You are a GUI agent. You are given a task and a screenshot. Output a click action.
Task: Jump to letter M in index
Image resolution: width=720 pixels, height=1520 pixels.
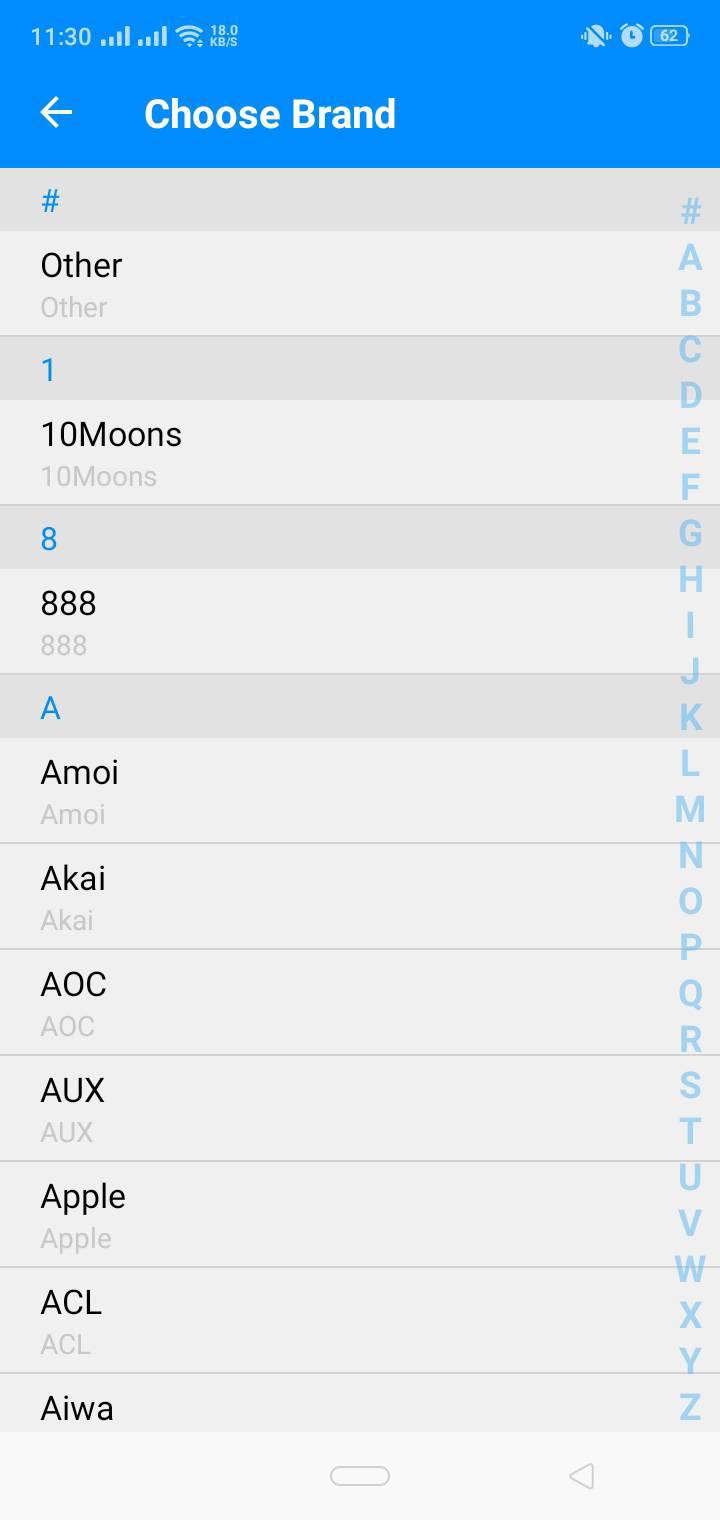(x=690, y=808)
